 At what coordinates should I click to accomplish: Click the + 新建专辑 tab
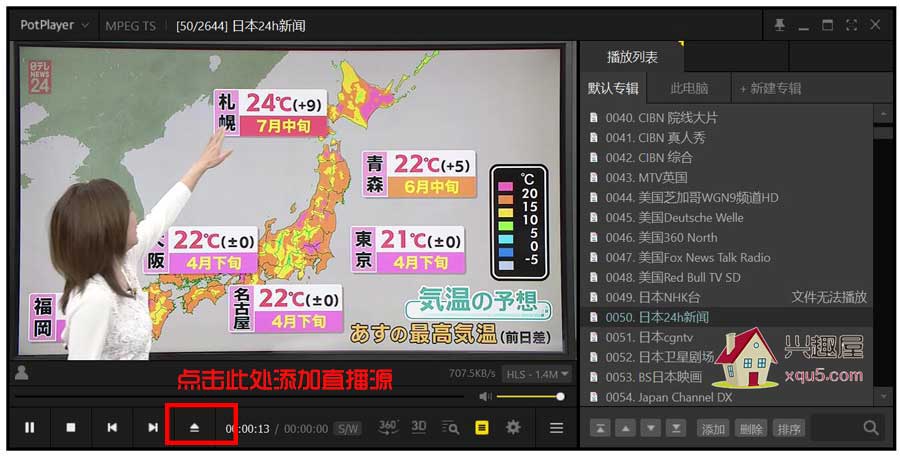770,88
